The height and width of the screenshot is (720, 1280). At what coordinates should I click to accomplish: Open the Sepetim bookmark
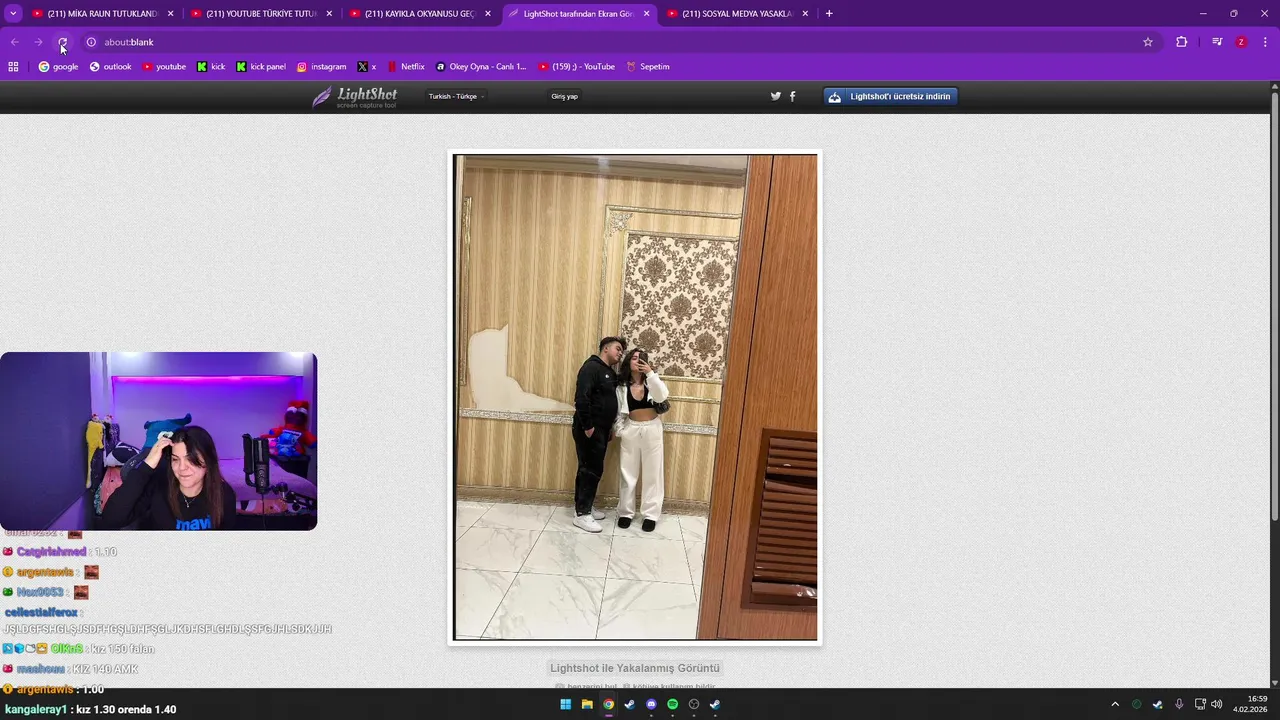pos(648,67)
